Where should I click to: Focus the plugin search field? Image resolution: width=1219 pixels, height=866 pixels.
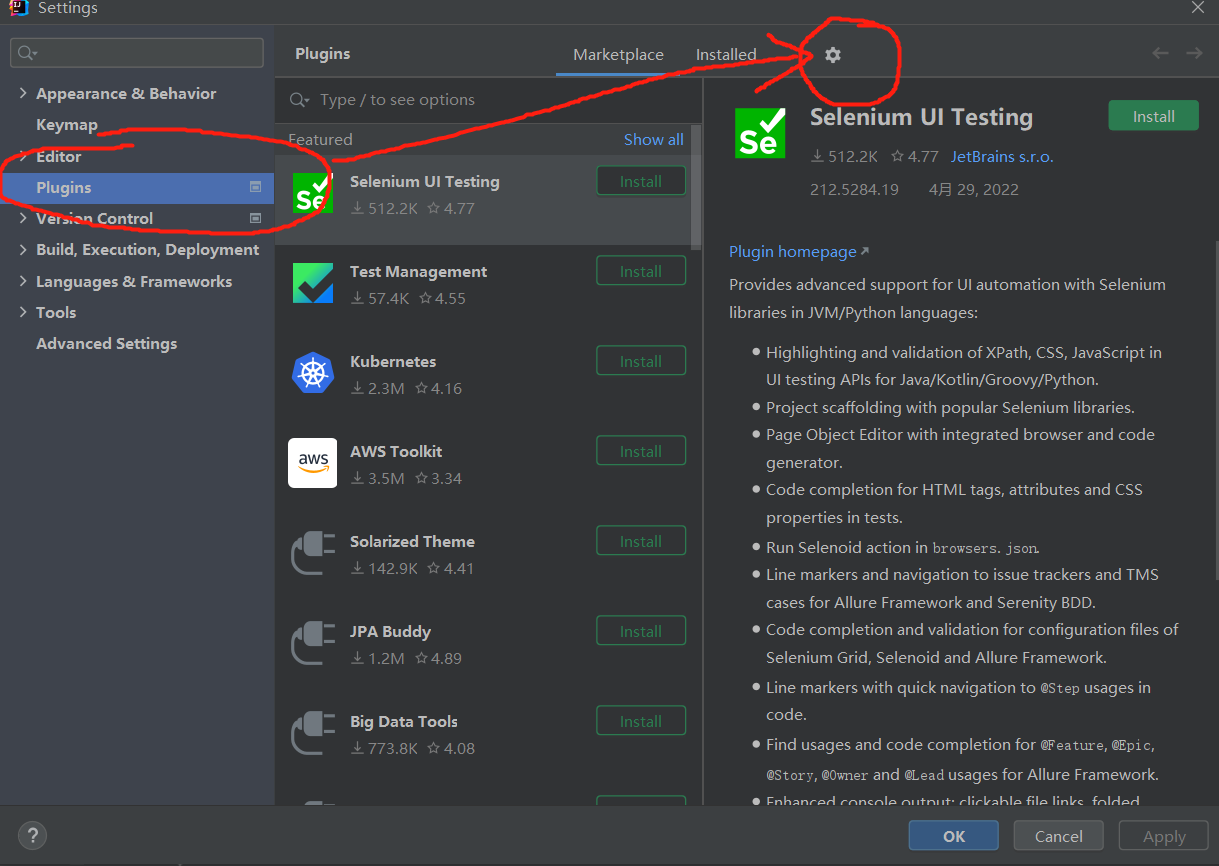point(488,100)
